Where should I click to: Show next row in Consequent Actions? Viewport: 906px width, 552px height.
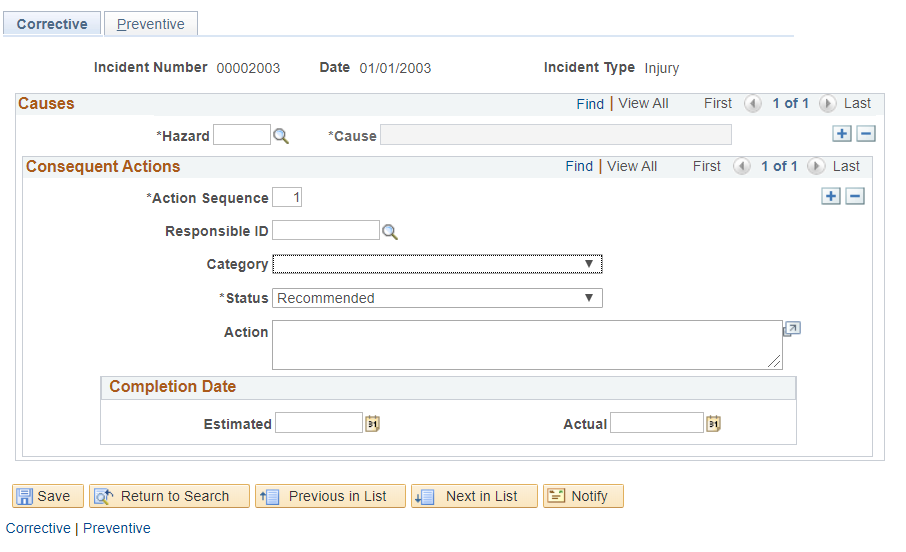click(x=816, y=166)
